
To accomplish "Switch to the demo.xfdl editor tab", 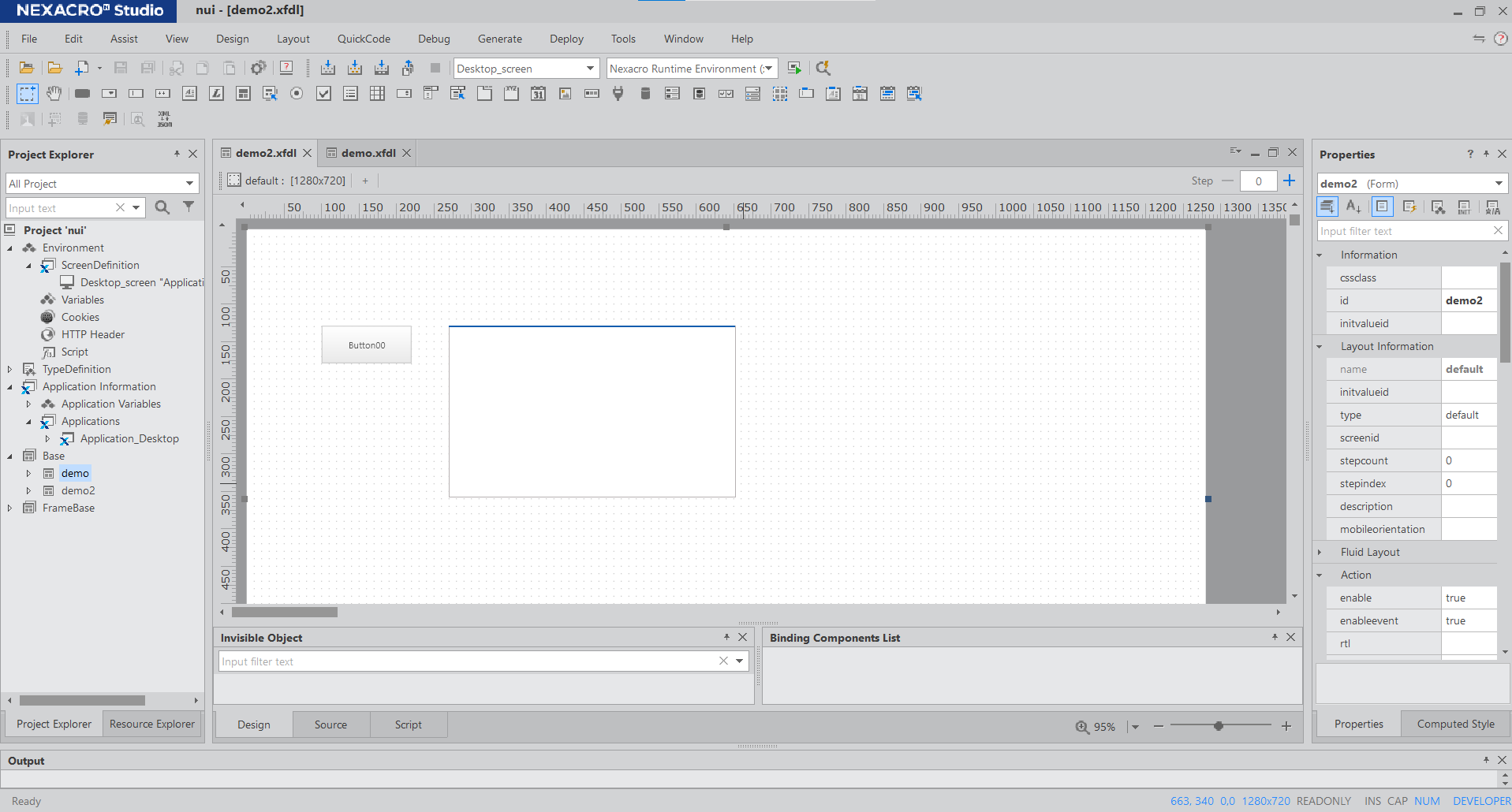I will click(368, 153).
